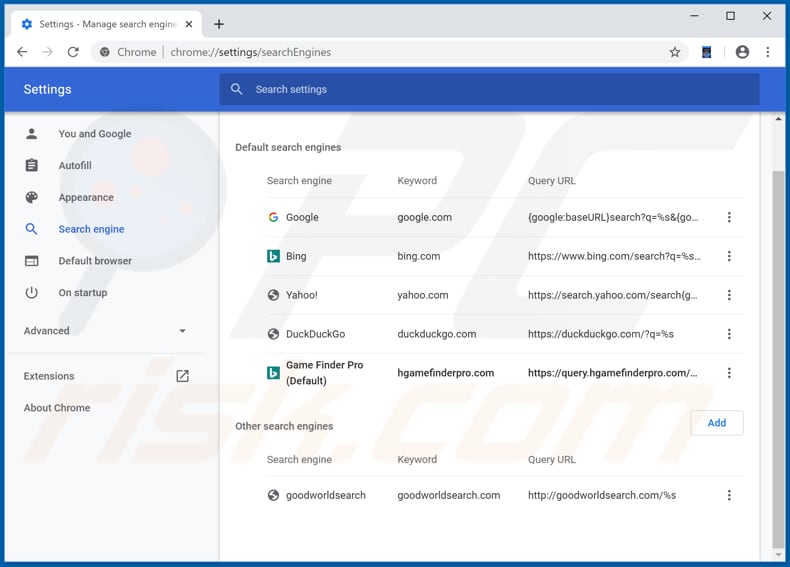Close the Settings tab

coord(189,24)
